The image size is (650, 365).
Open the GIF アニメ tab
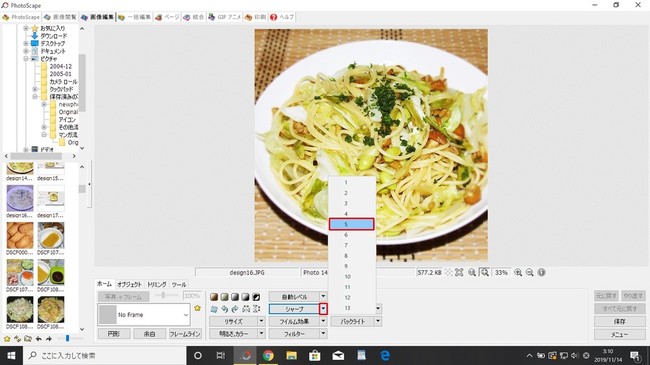tap(225, 17)
